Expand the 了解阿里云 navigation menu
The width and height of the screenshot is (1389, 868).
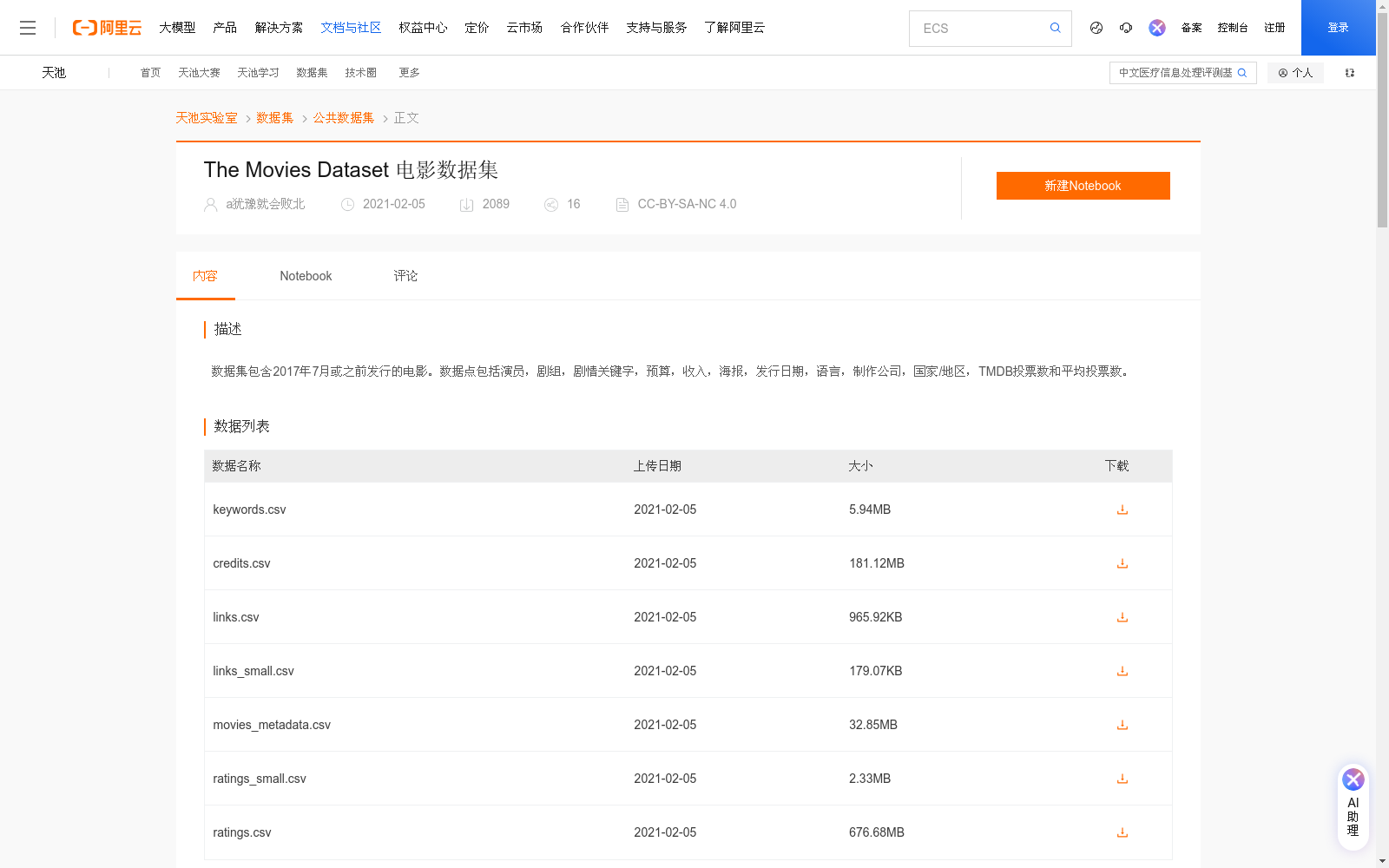(734, 28)
